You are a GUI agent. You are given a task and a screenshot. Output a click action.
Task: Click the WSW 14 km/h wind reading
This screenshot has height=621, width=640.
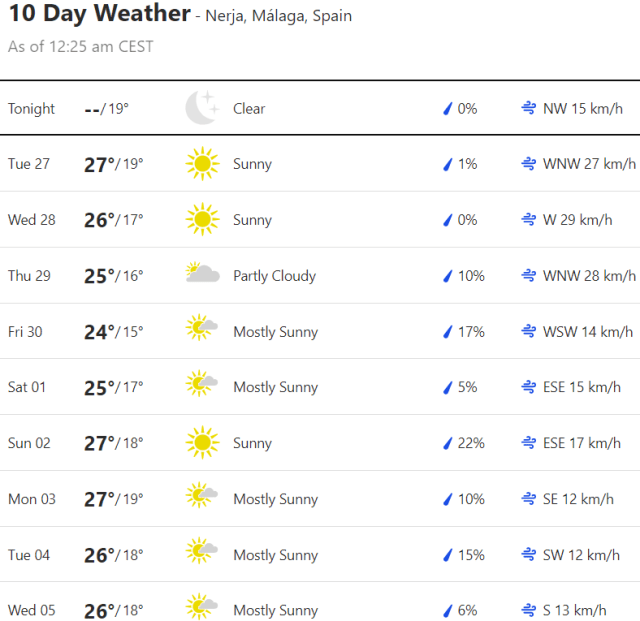pos(588,332)
